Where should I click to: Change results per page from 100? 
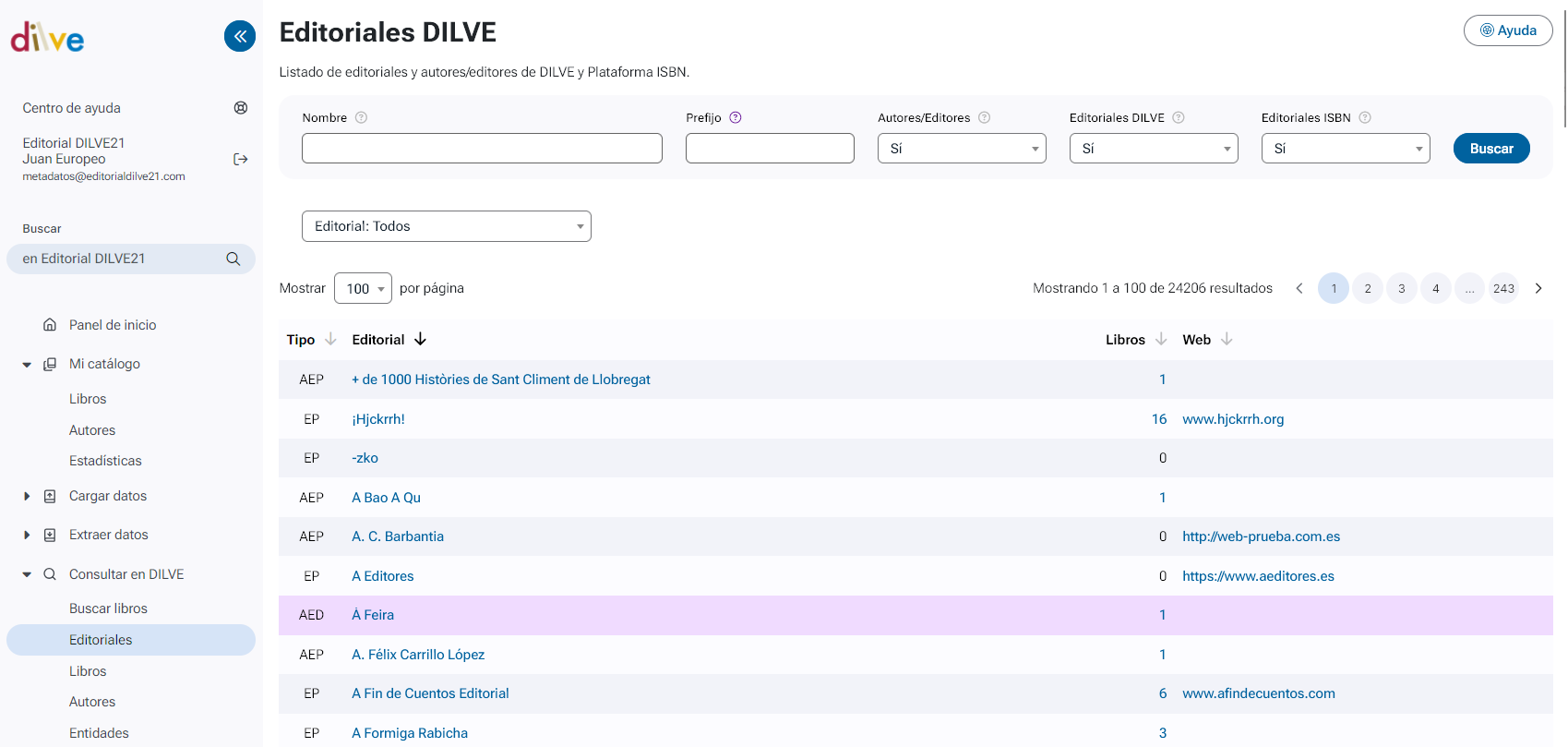coord(363,288)
